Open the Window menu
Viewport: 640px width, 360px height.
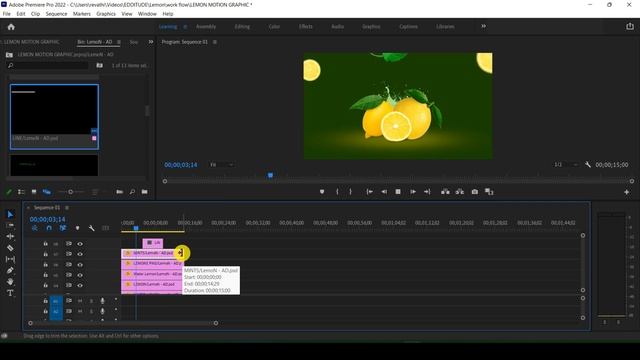[x=147, y=14]
